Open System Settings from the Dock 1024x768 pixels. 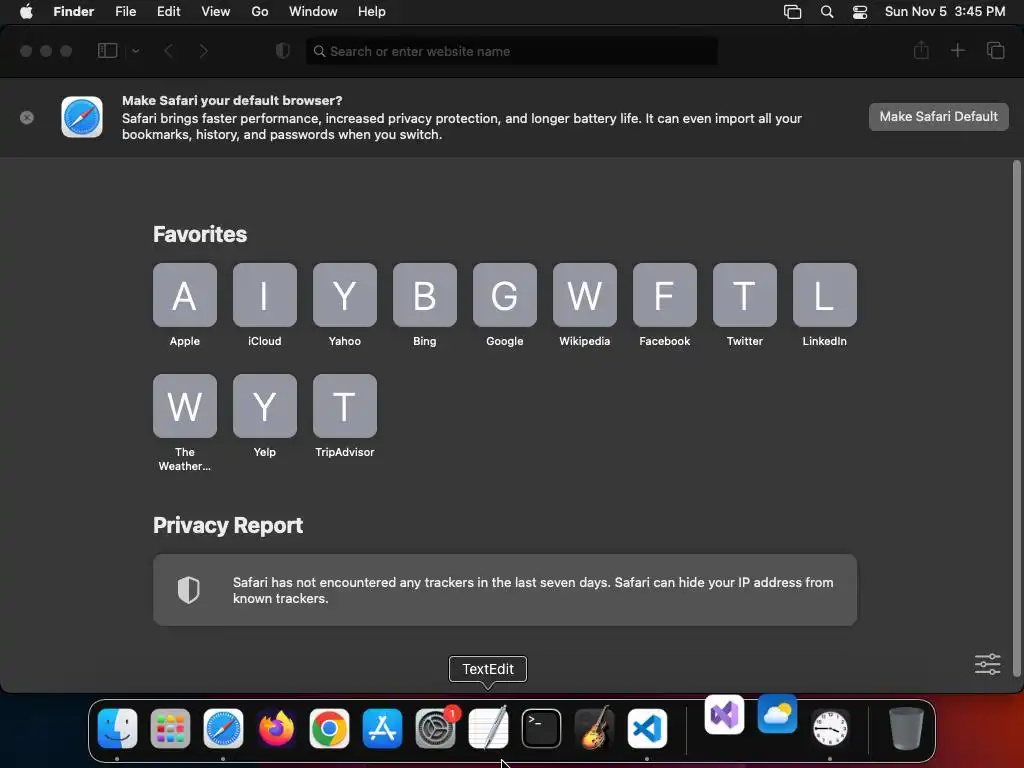435,728
